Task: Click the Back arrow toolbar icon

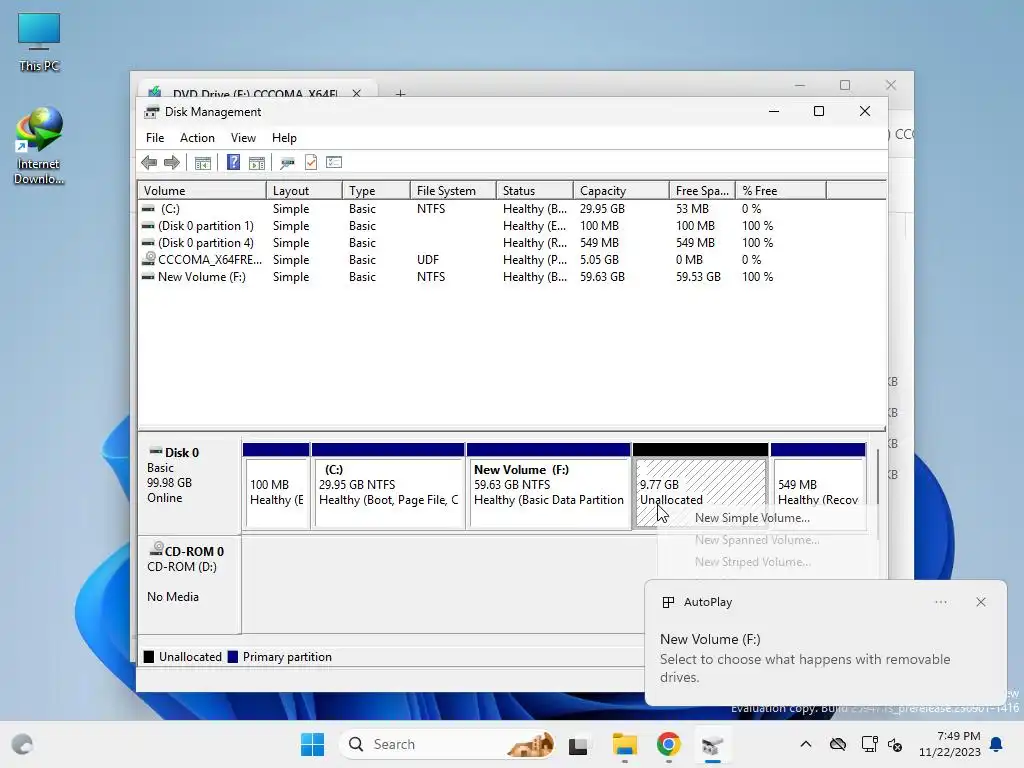Action: [x=149, y=163]
